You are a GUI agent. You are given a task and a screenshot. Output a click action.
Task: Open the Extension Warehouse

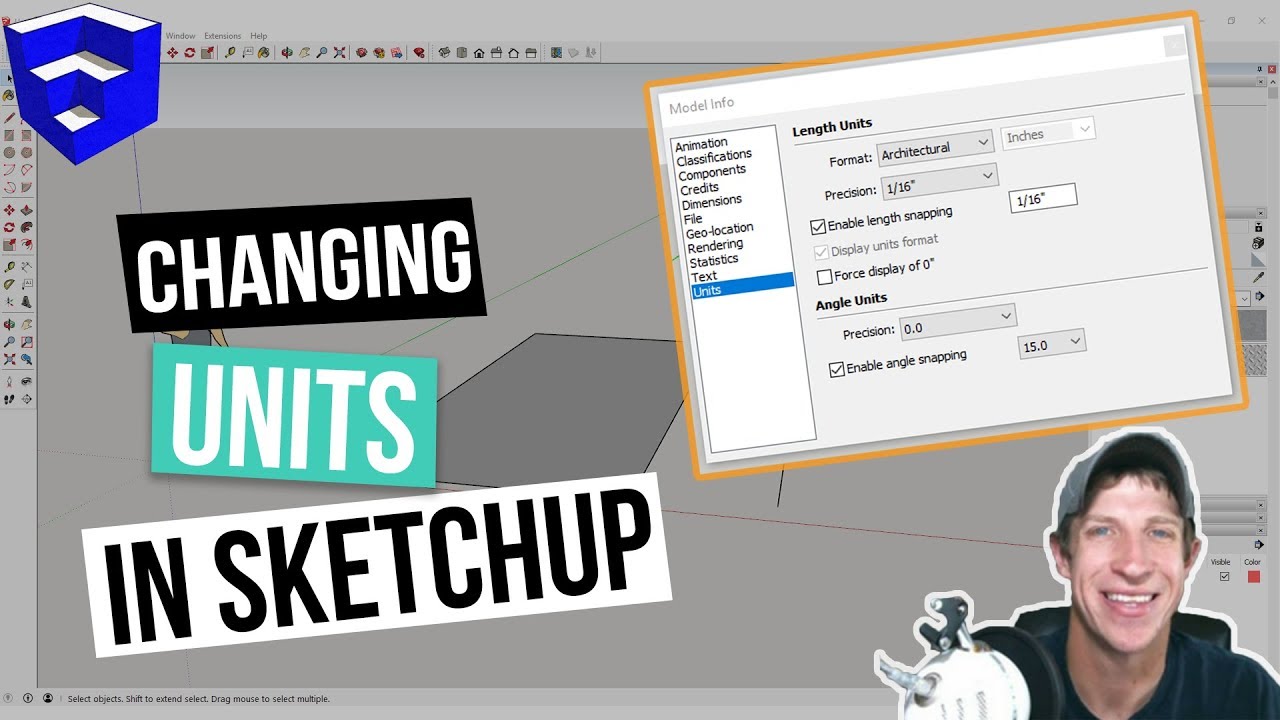coord(379,52)
